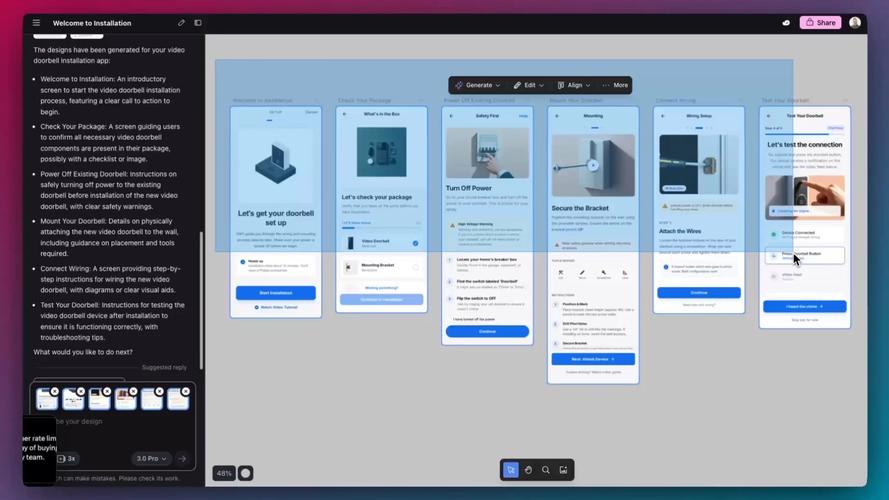
Task: Expand the Generate dropdown
Action: 478,85
